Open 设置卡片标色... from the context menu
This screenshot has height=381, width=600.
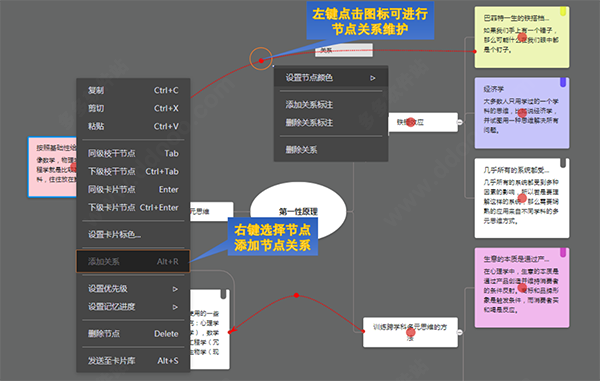point(133,234)
